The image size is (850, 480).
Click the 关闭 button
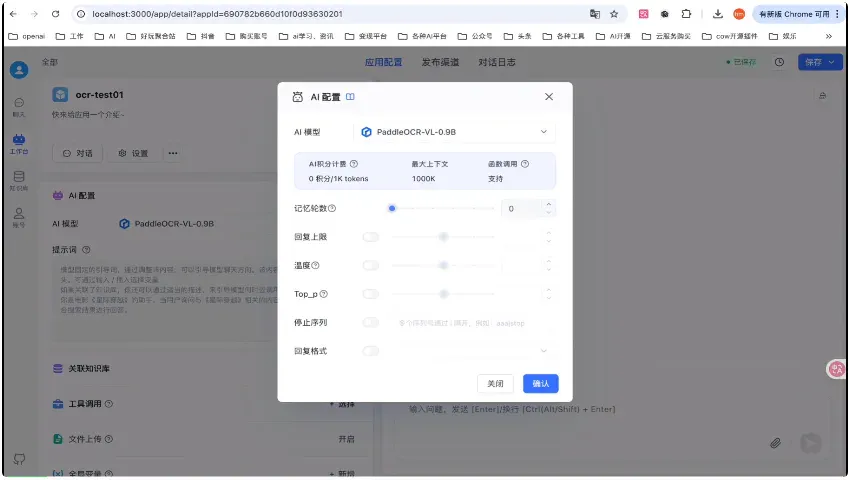495,383
